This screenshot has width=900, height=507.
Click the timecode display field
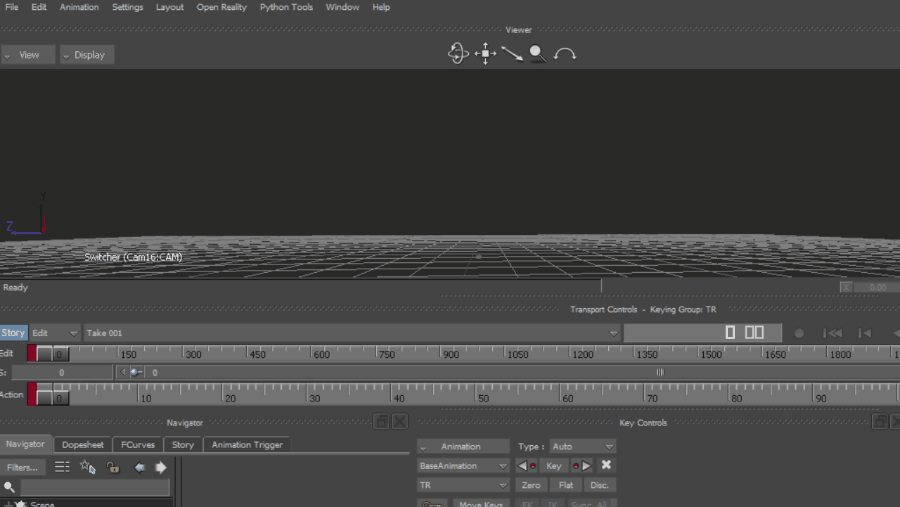point(703,332)
